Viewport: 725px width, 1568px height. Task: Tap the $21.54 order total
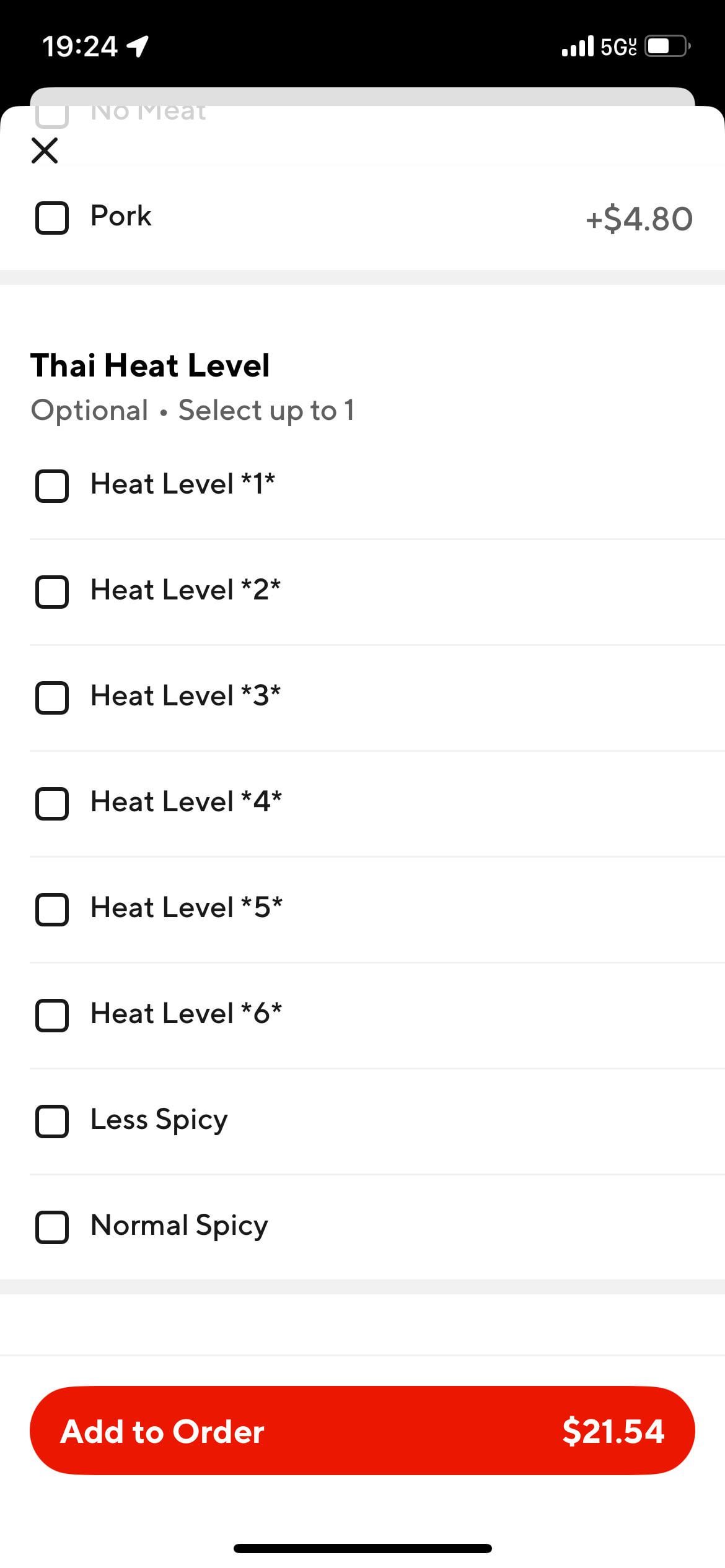613,1431
